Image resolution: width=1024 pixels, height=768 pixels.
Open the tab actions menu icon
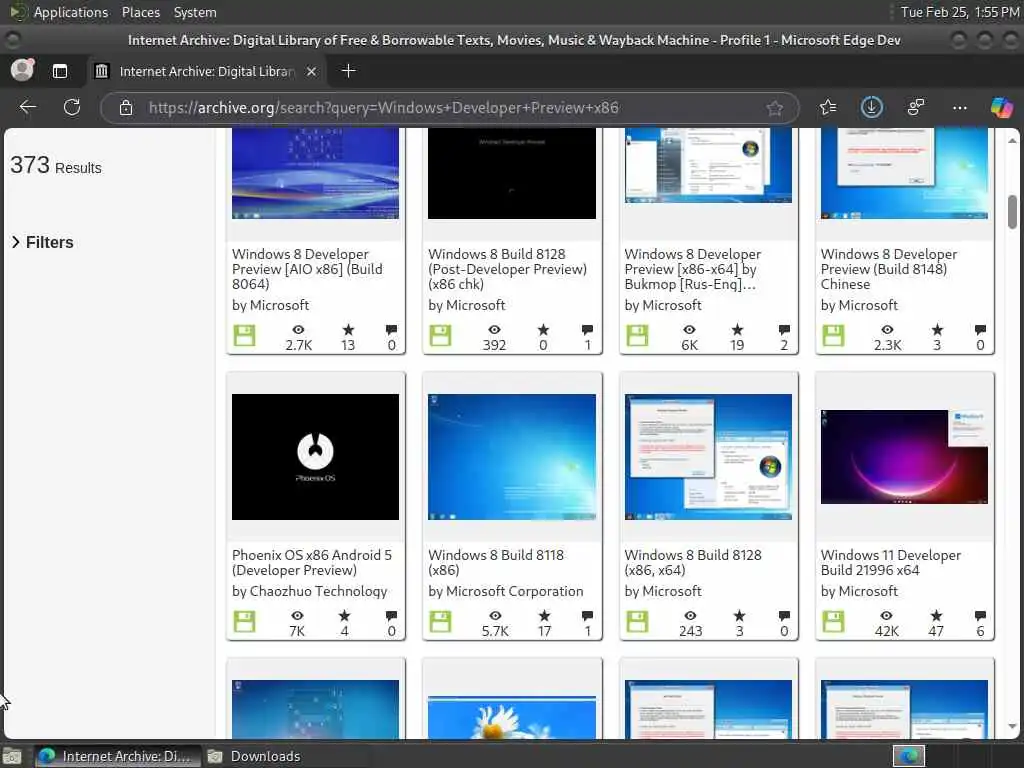(x=59, y=71)
